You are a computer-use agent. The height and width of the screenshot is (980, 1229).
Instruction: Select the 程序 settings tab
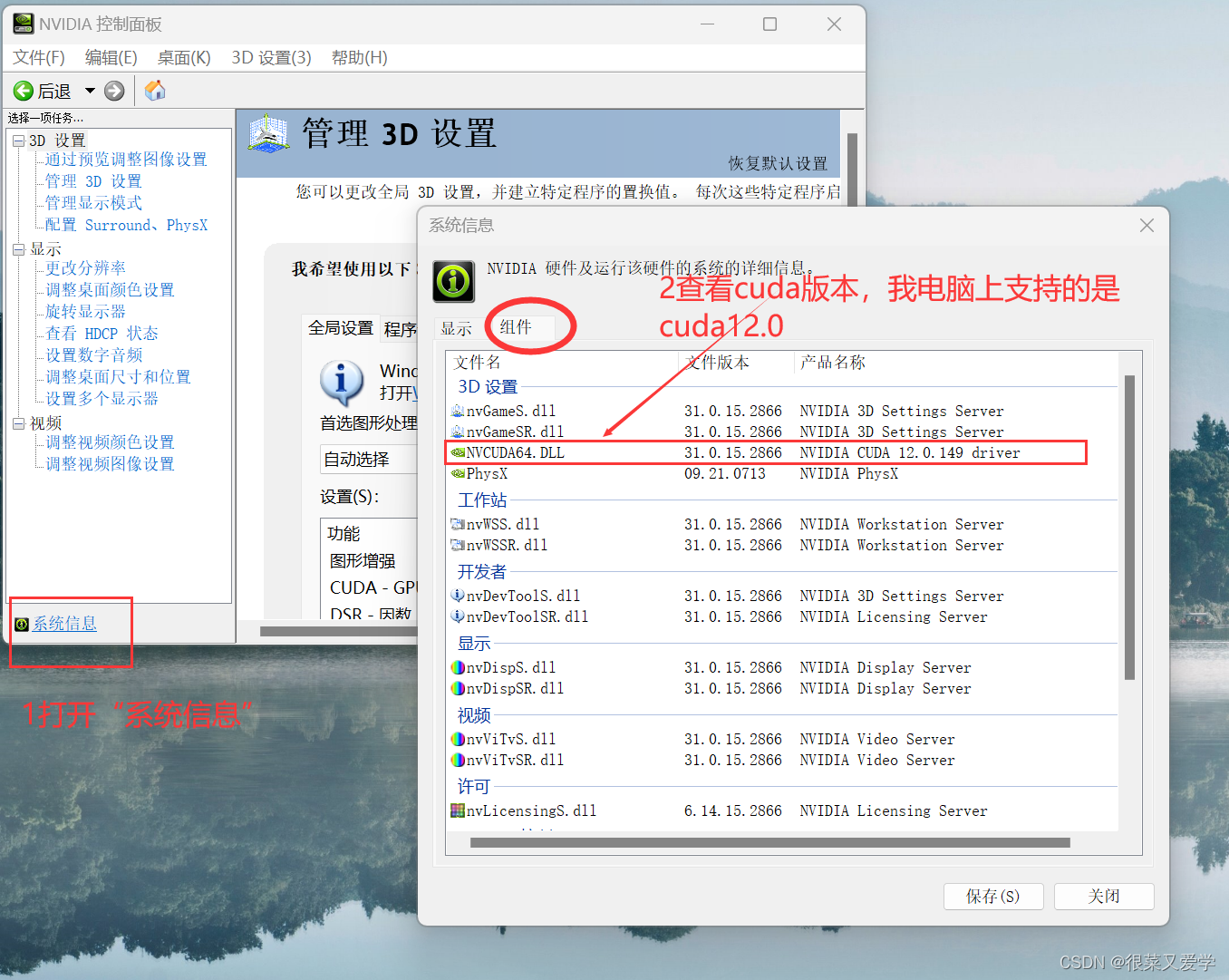(x=400, y=329)
